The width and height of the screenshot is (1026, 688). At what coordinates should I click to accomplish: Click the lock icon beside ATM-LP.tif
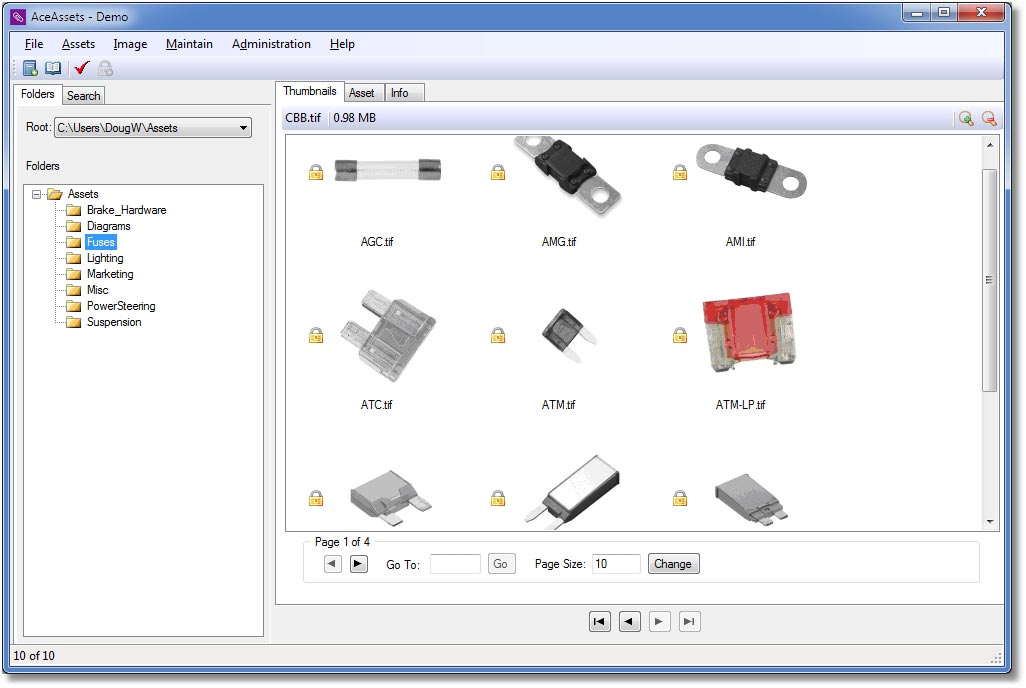pyautogui.click(x=680, y=335)
